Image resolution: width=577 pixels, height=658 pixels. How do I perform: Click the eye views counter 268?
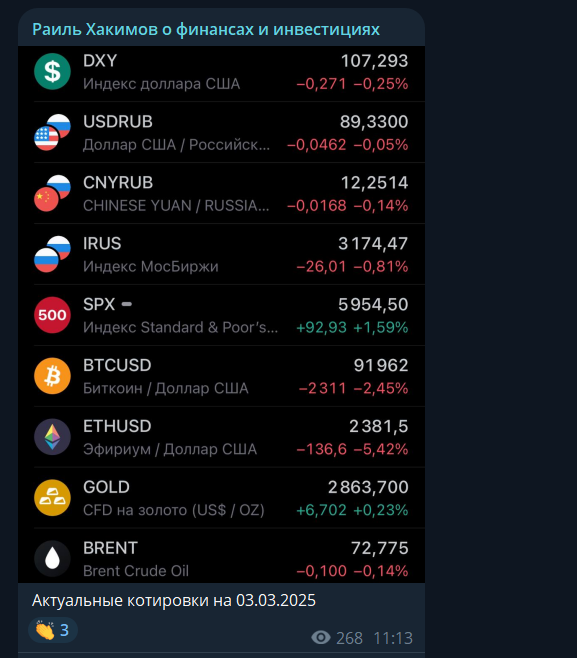pyautogui.click(x=337, y=638)
